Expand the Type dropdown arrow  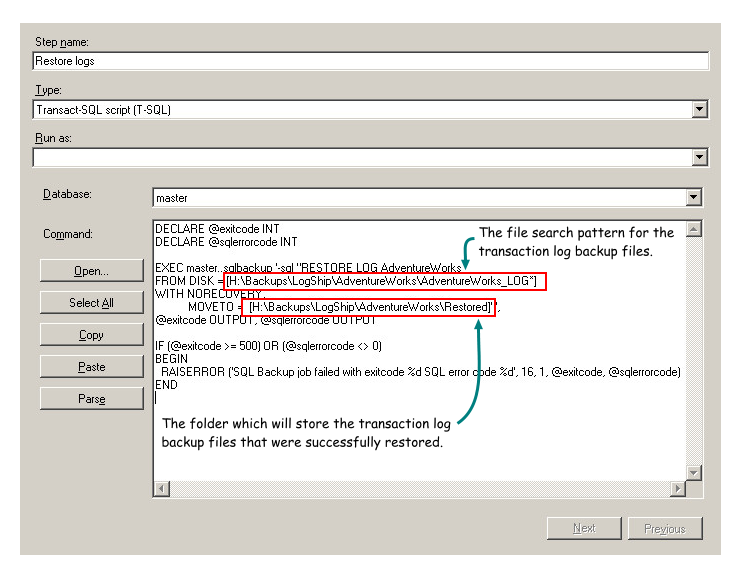coord(699,110)
